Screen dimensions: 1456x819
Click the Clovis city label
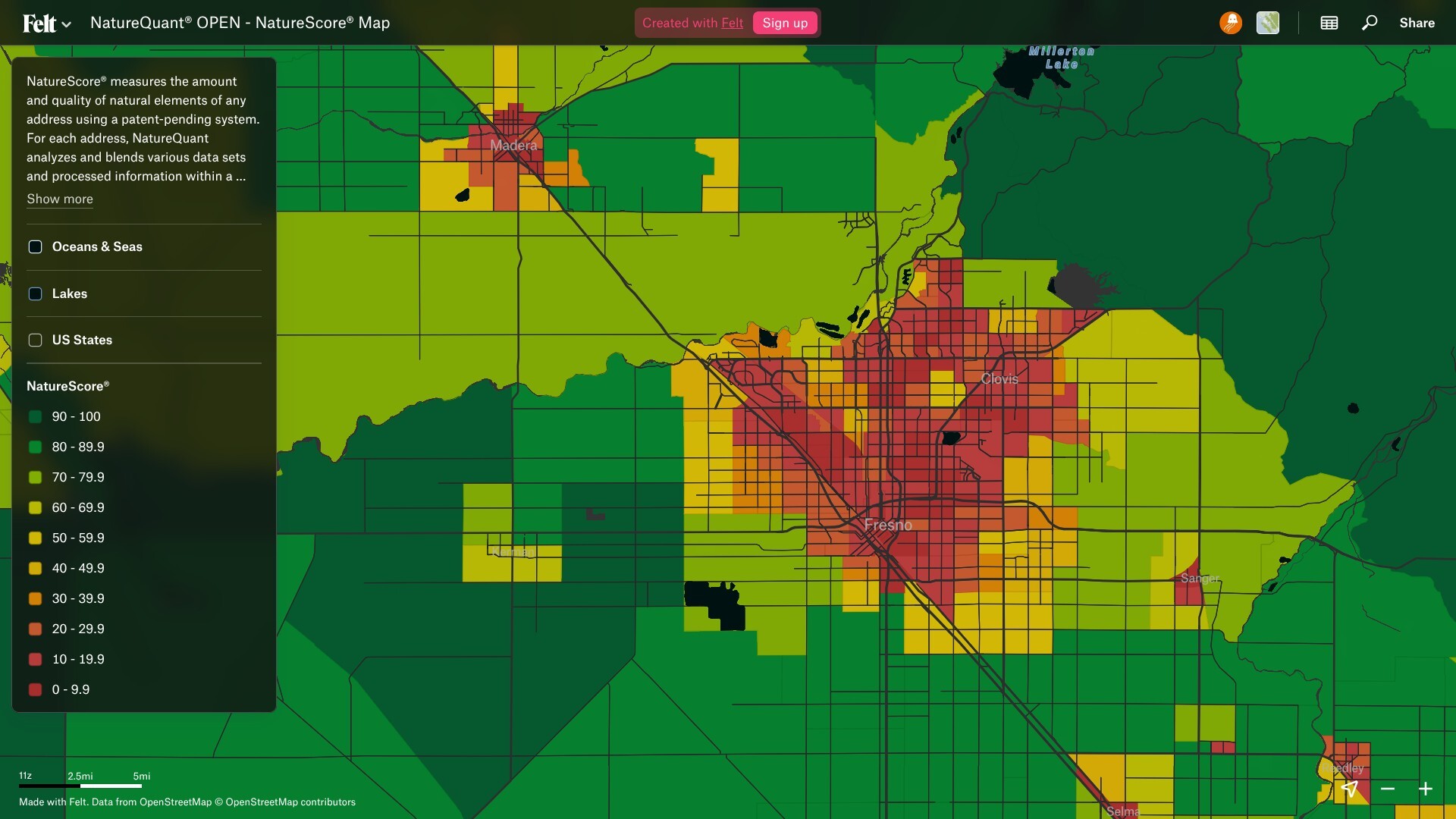pos(999,378)
